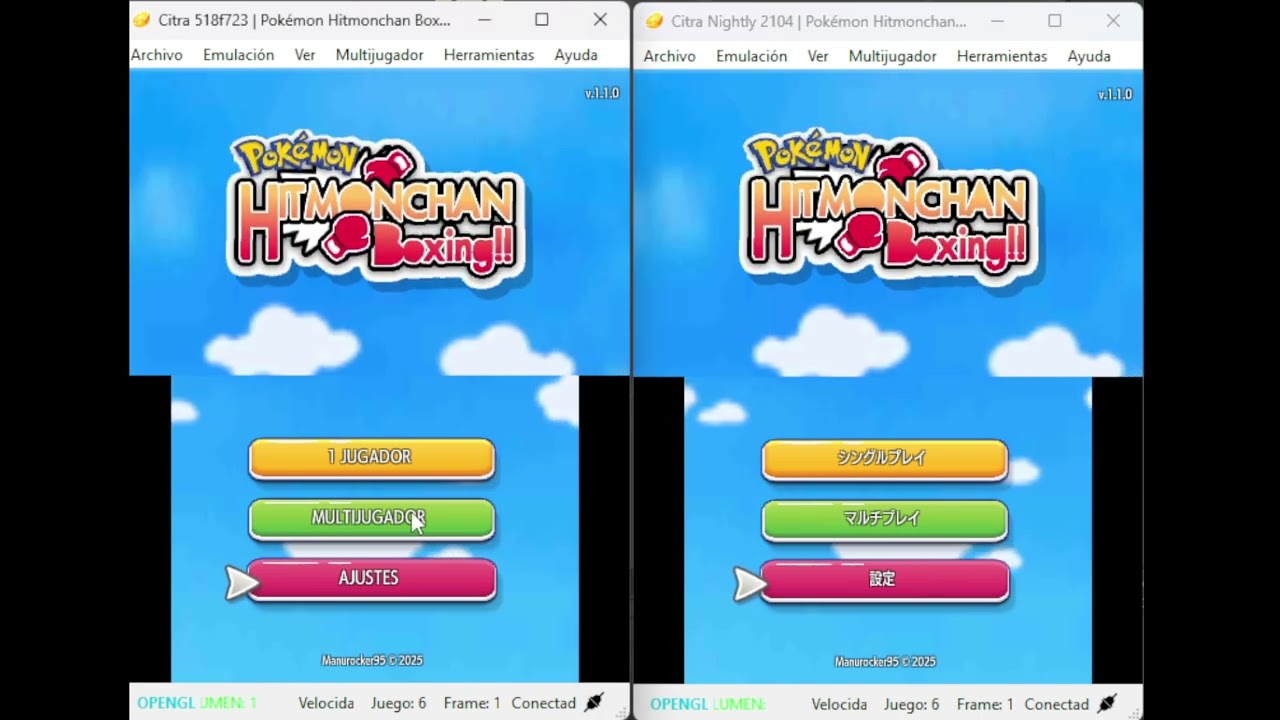Open Ayuda menu in Citra 518f723 window
The height and width of the screenshot is (720, 1280).
point(576,55)
